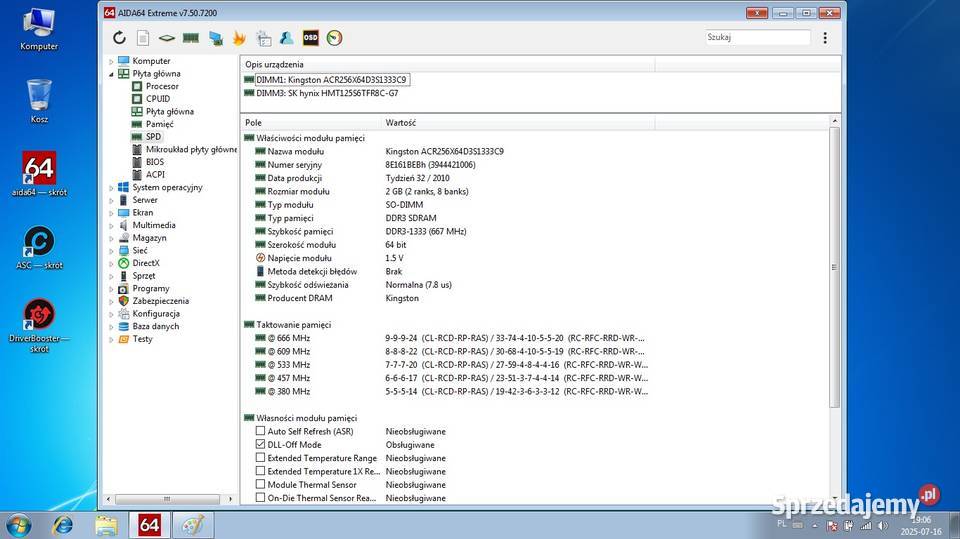The height and width of the screenshot is (539, 960).
Task: Expand the Komputer tree node
Action: tap(111, 61)
